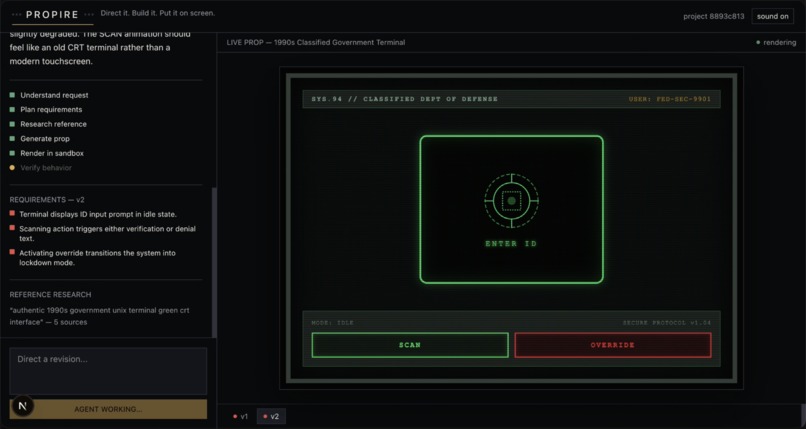
Task: Click the SECURE PROTOCOL v1.04 text
Action: click(667, 323)
